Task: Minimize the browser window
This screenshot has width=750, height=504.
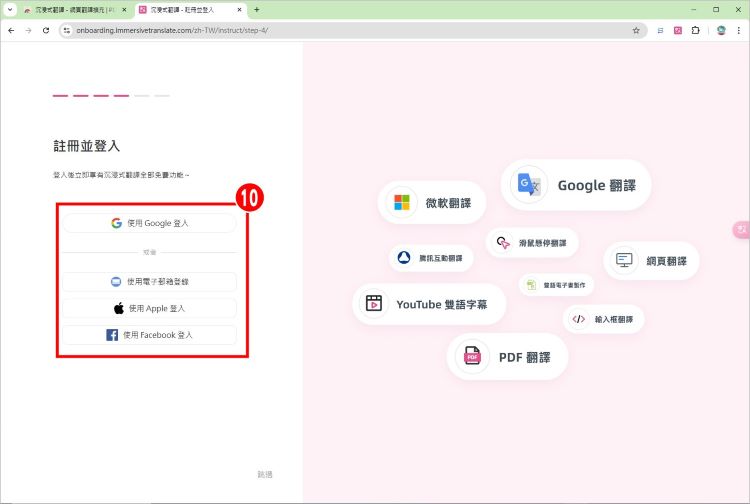Action: tap(694, 10)
